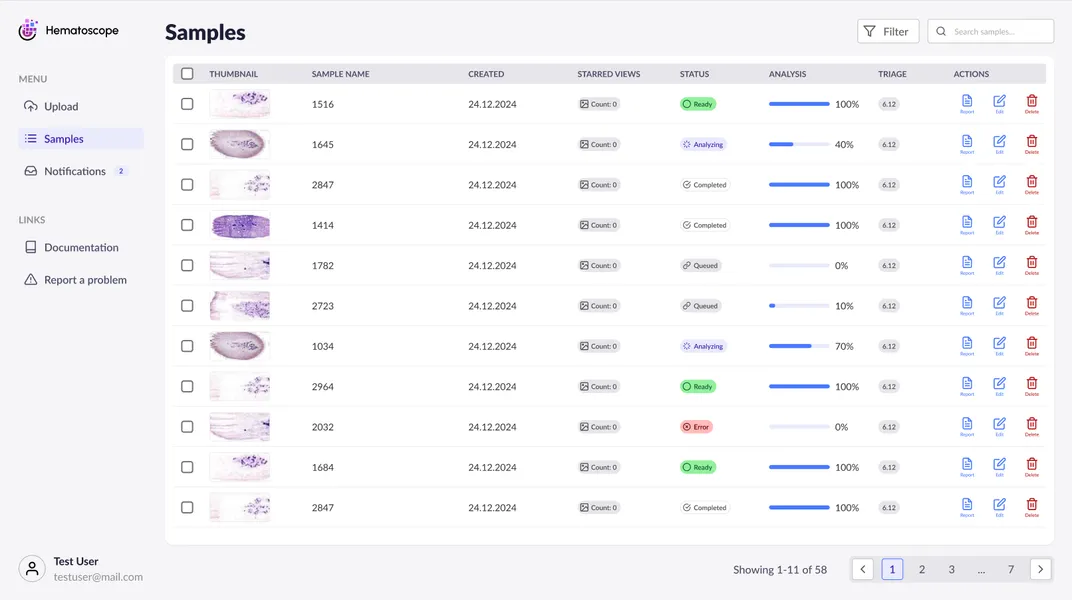This screenshot has width=1072, height=600.
Task: Tick the checkbox for sample 1034
Action: 187,346
